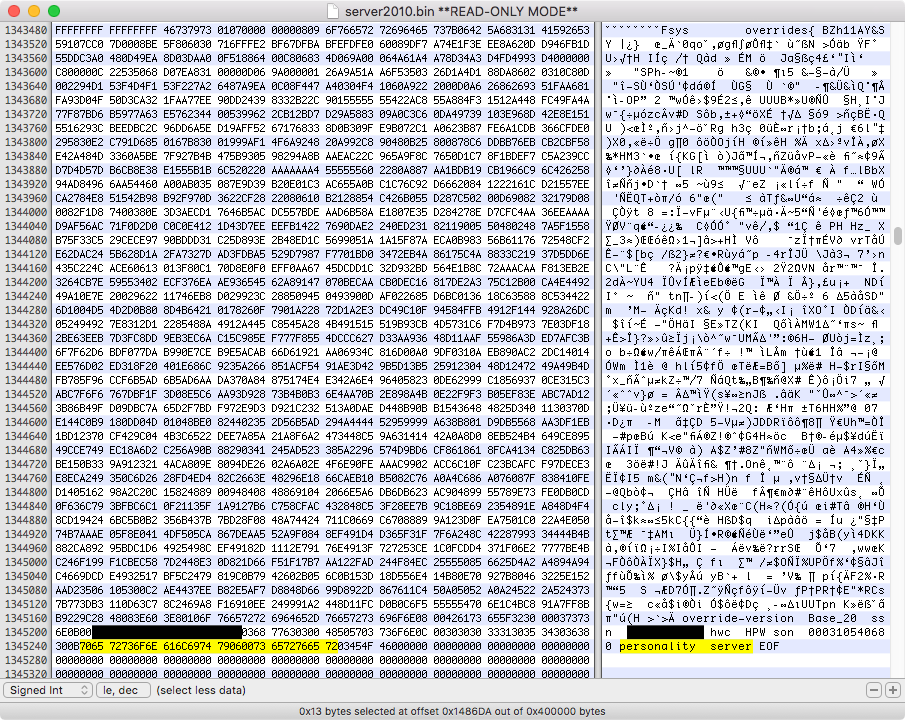The width and height of the screenshot is (905, 720).
Task: Click the '(select less data)' inspector text
Action: coord(201,690)
